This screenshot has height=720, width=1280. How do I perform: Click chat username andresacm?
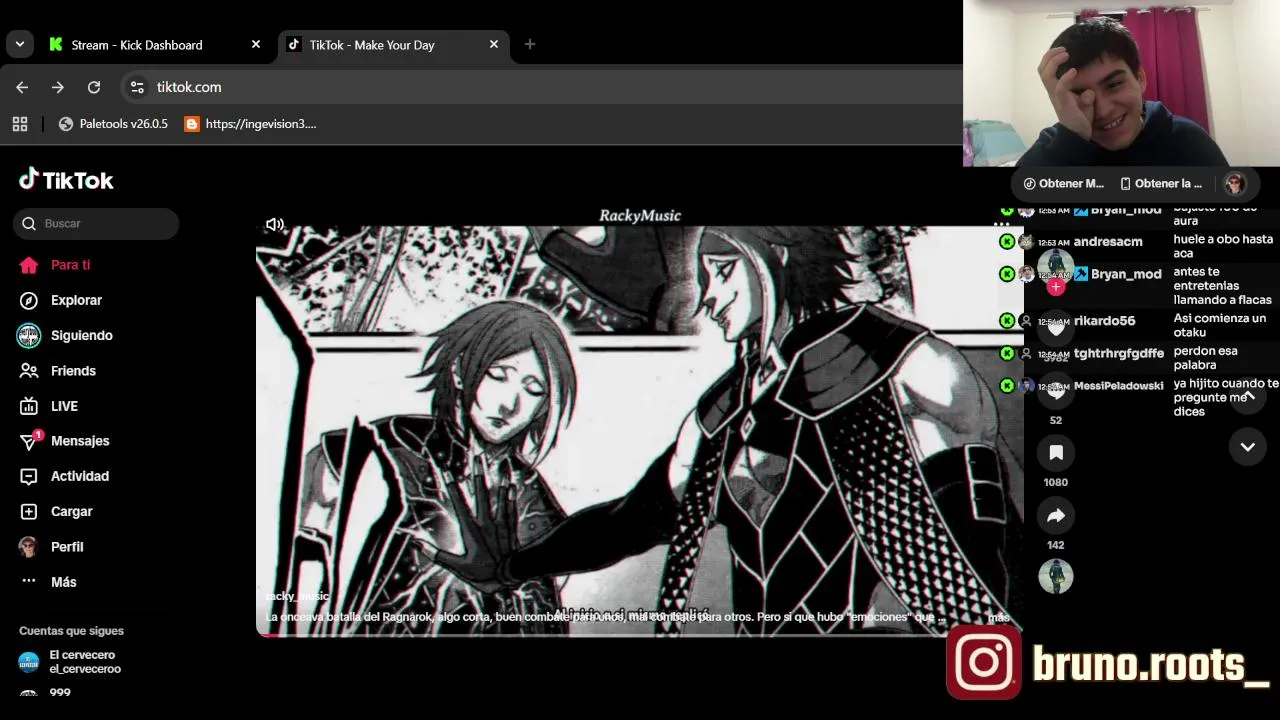click(x=1108, y=241)
